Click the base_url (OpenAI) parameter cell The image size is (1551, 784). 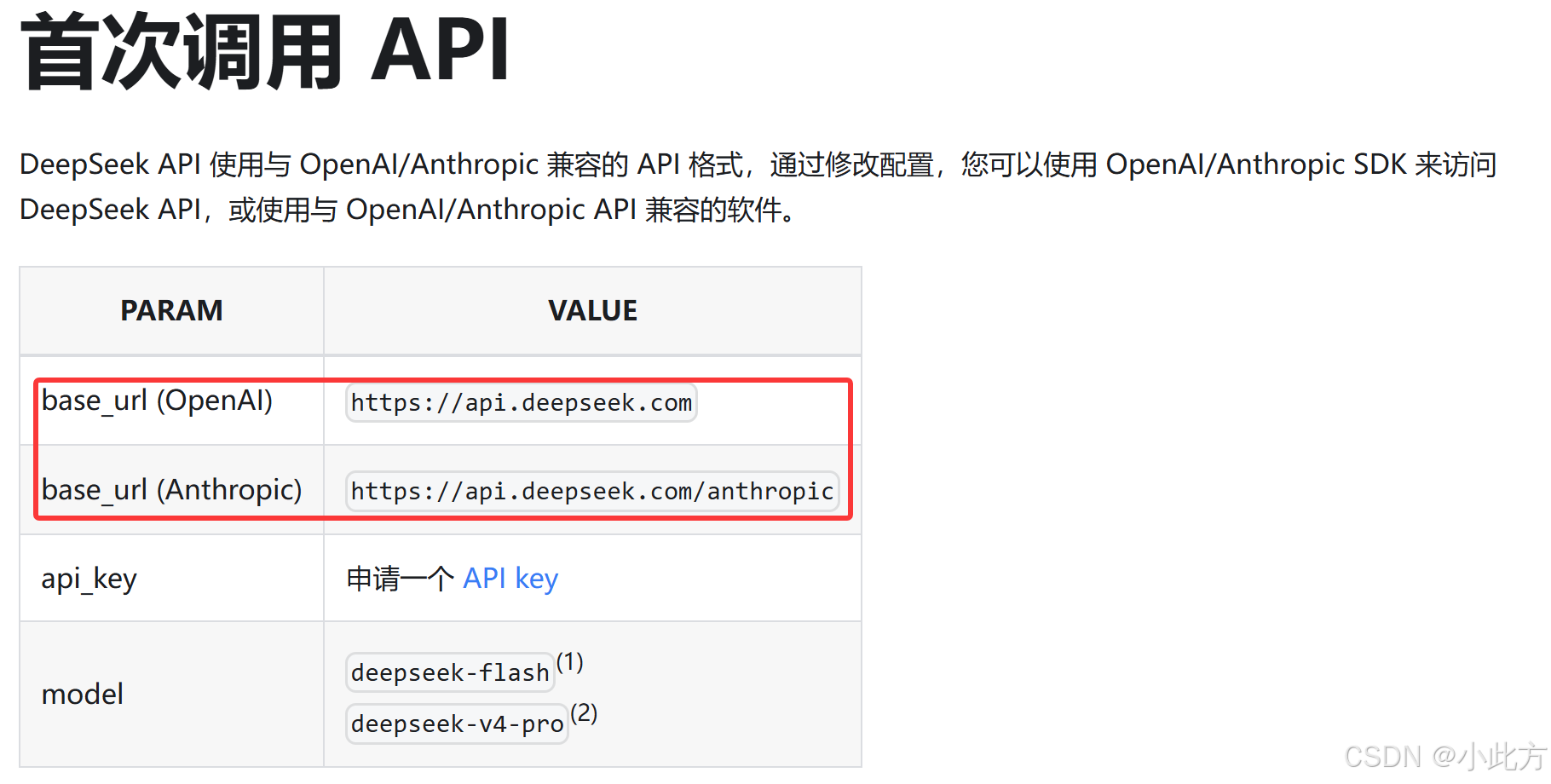click(171, 401)
